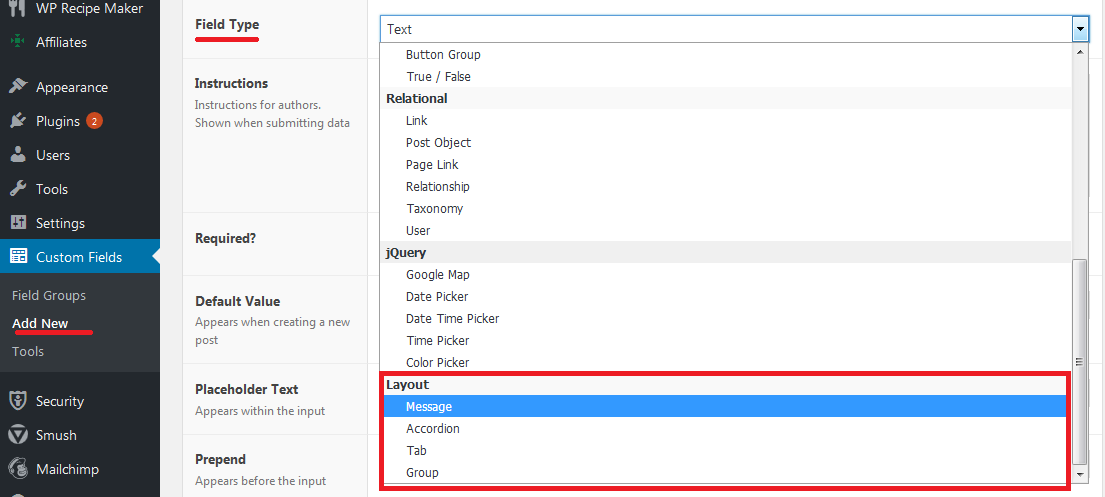Select the Accordion layout field type

pyautogui.click(x=723, y=429)
